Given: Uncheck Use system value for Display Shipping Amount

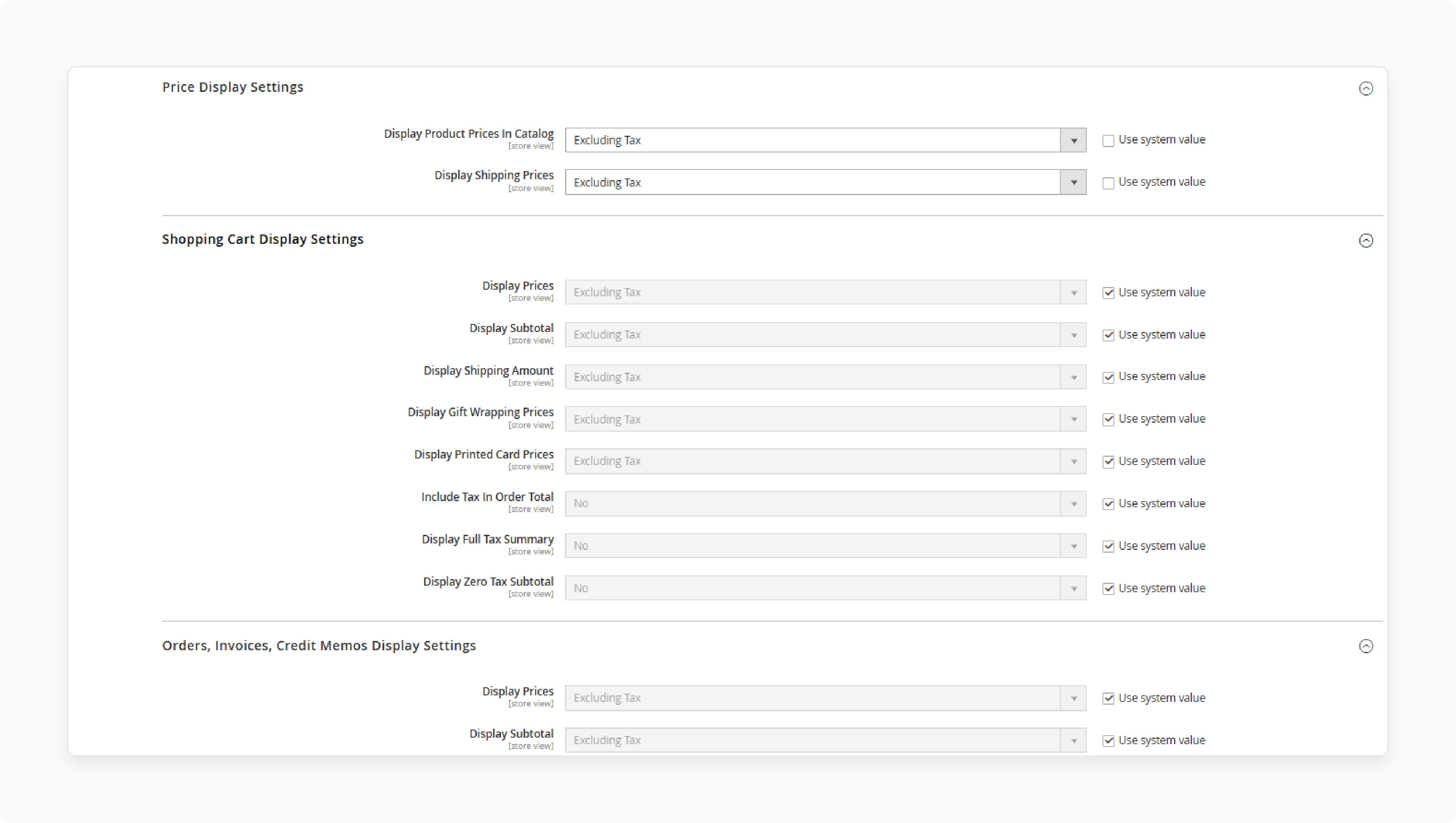Looking at the screenshot, I should (1108, 377).
